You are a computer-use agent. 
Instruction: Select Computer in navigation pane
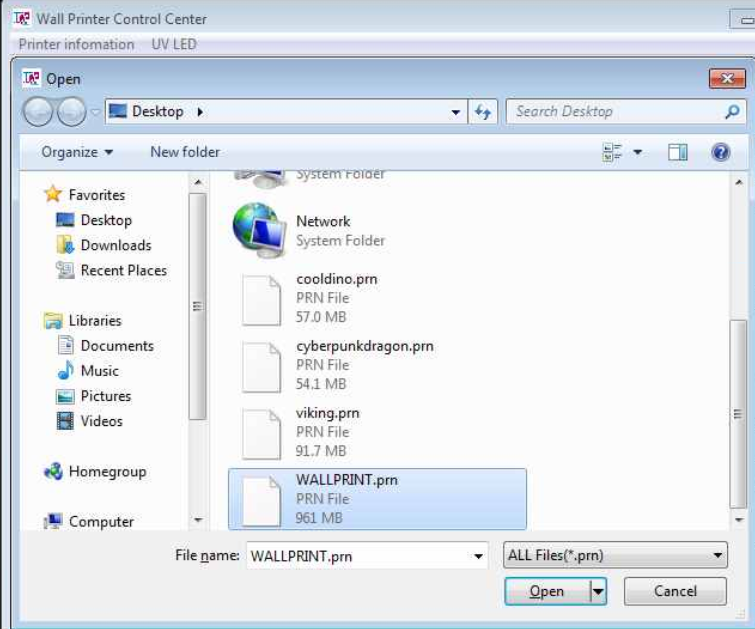101,521
